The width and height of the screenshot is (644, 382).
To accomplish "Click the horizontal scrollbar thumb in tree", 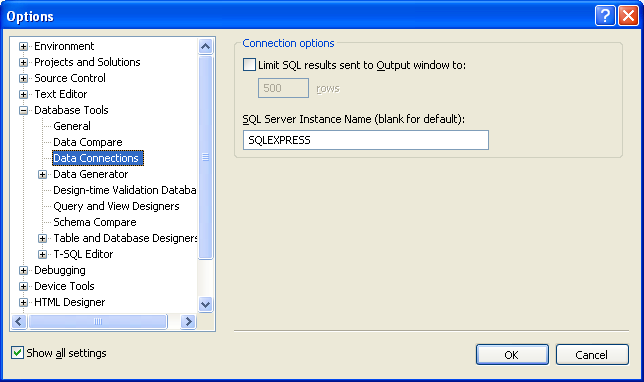I will pyautogui.click(x=98, y=321).
